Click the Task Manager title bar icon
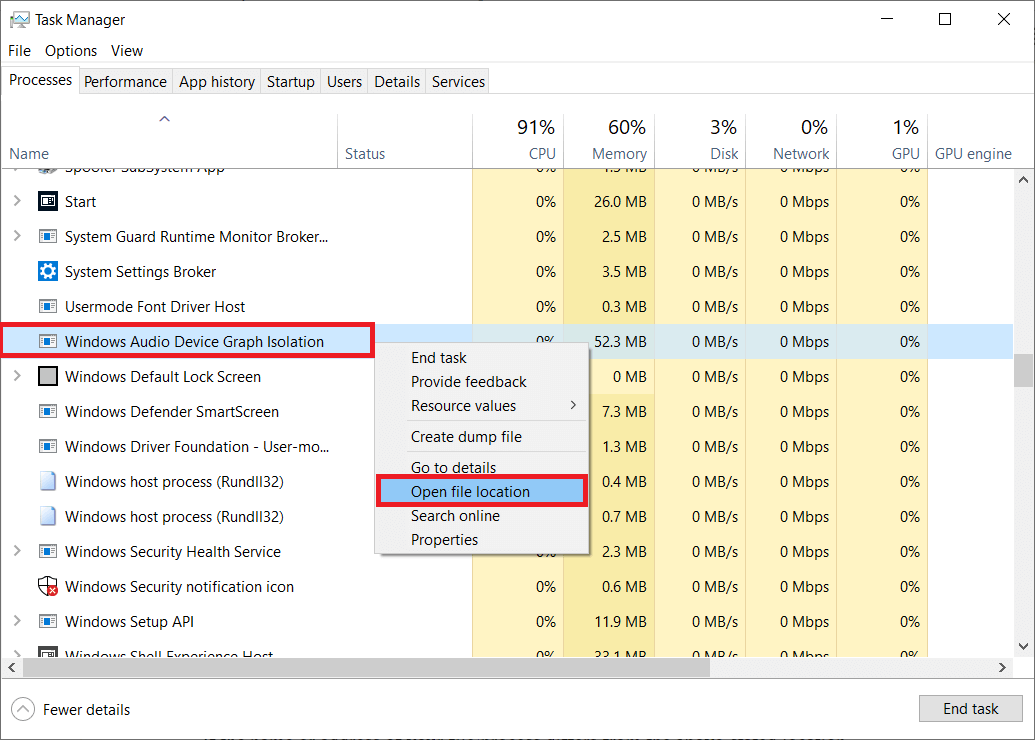The height and width of the screenshot is (740, 1035). pos(22,19)
